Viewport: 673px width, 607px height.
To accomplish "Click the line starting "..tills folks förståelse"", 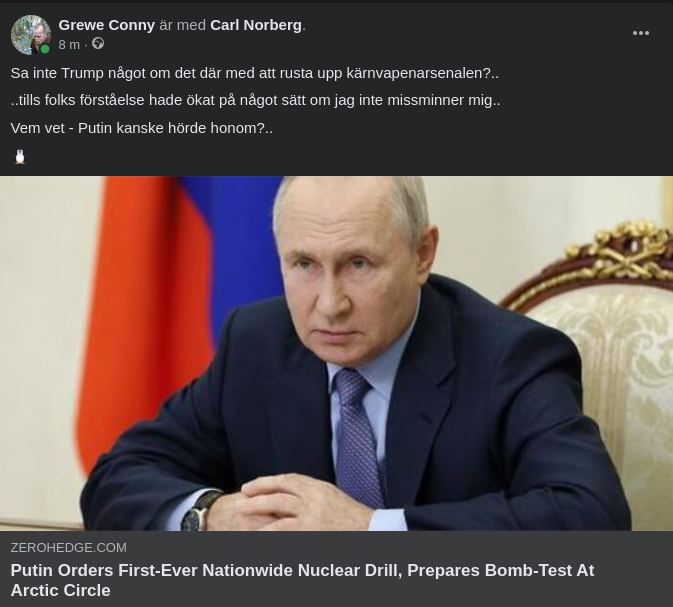I will (255, 100).
